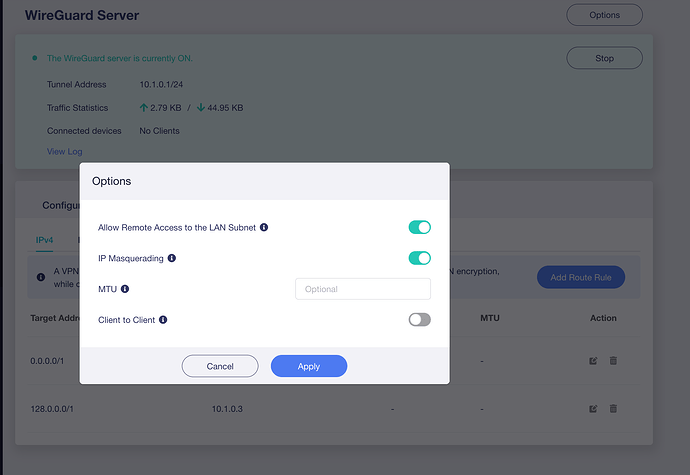This screenshot has height=475, width=690.
Task: Focus the MTU optional input field
Action: 363,289
